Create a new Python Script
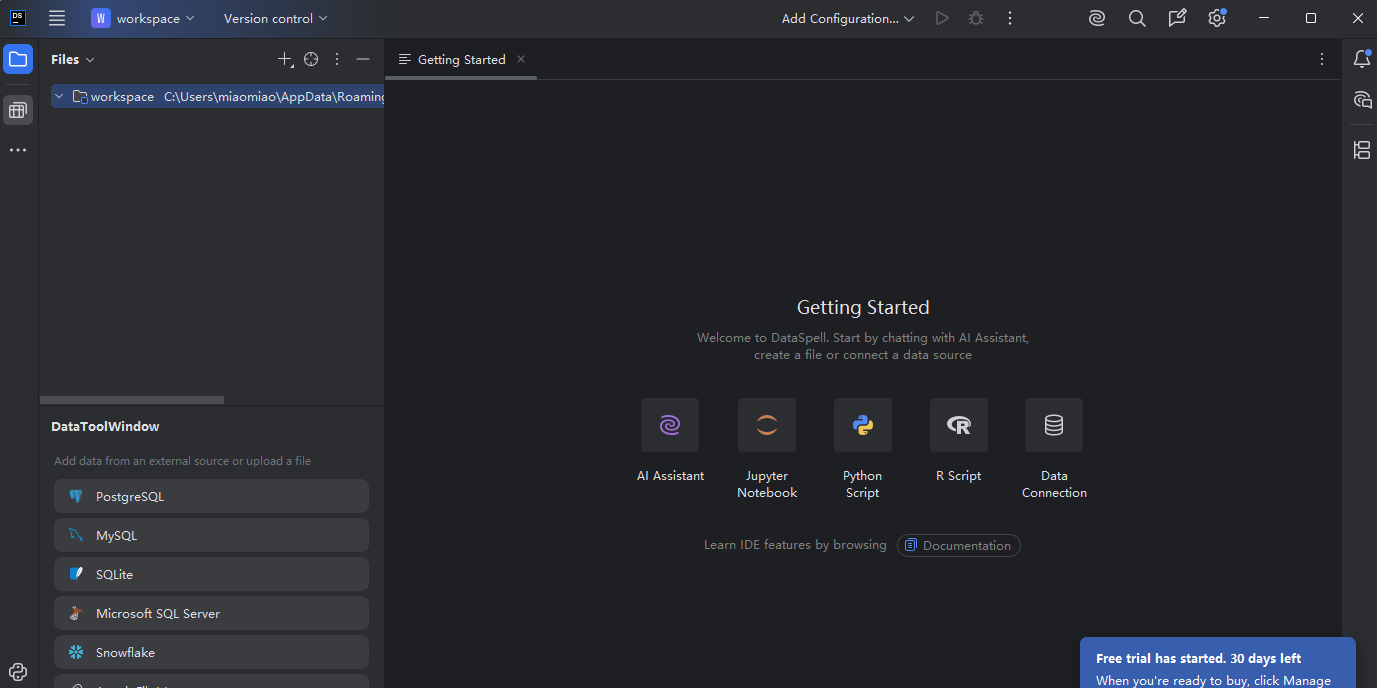1377x688 pixels. [x=862, y=425]
